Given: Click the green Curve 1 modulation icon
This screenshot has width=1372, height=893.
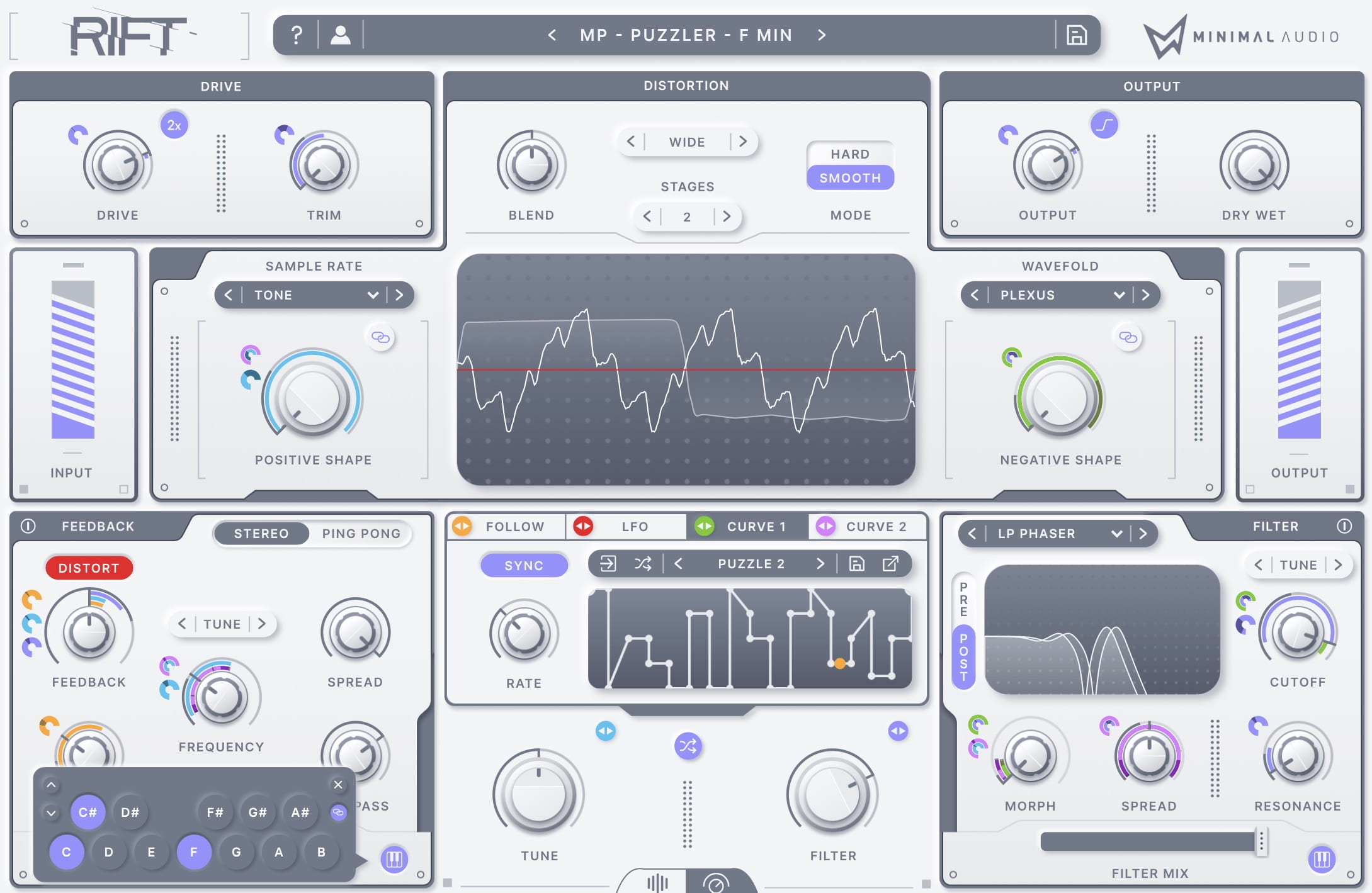Looking at the screenshot, I should point(704,526).
